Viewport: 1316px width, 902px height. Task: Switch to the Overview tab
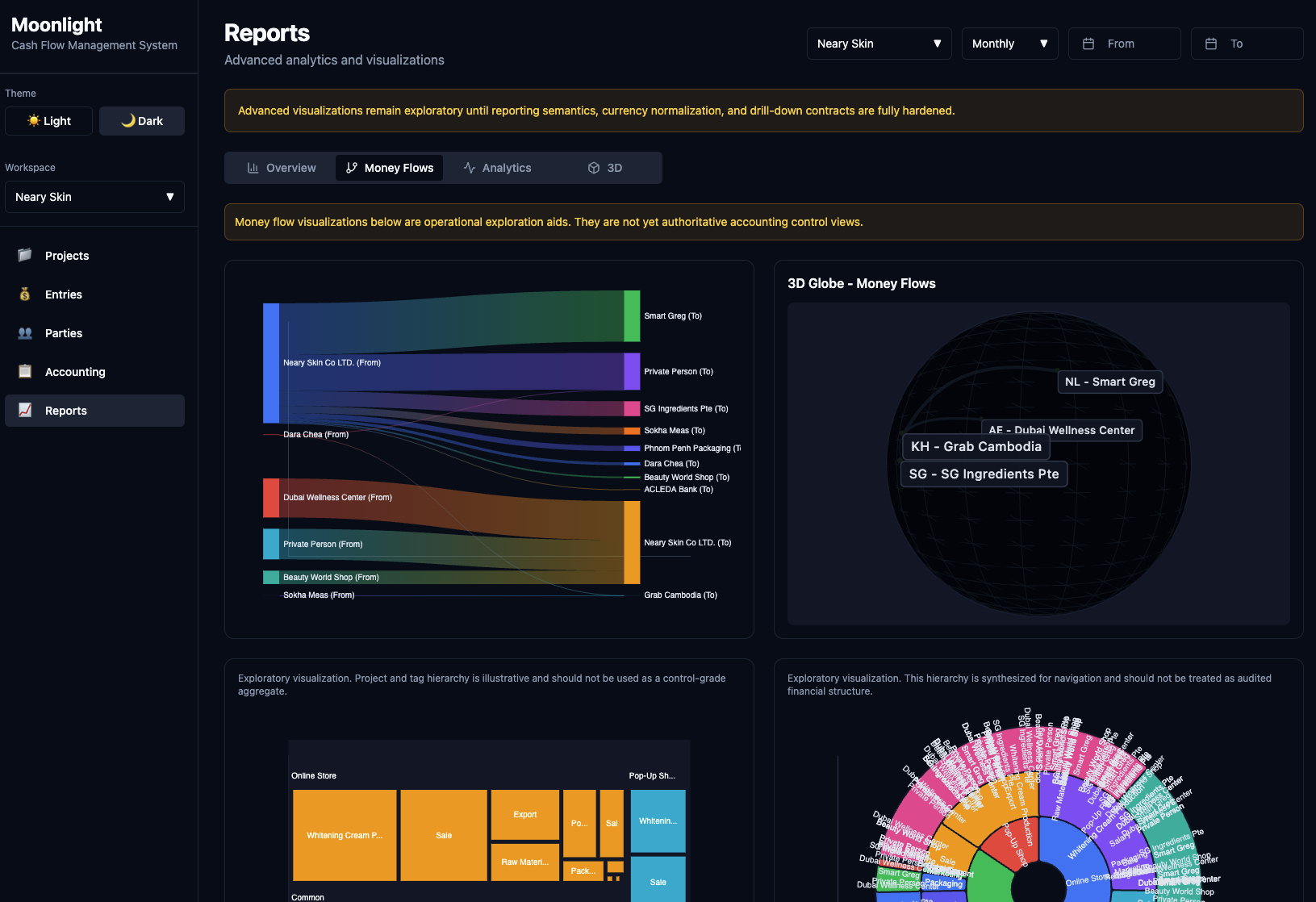282,168
